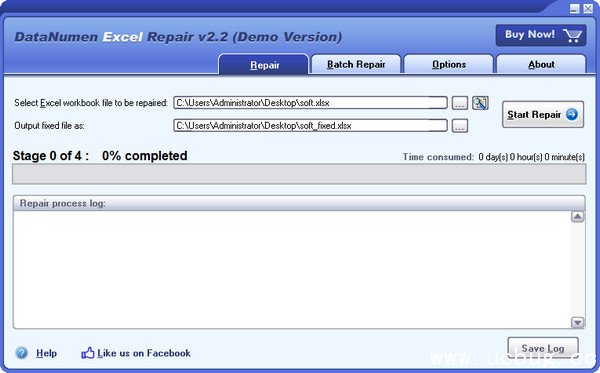Image resolution: width=600 pixels, height=373 pixels.
Task: Browse for the source Excel file
Action: [460, 103]
